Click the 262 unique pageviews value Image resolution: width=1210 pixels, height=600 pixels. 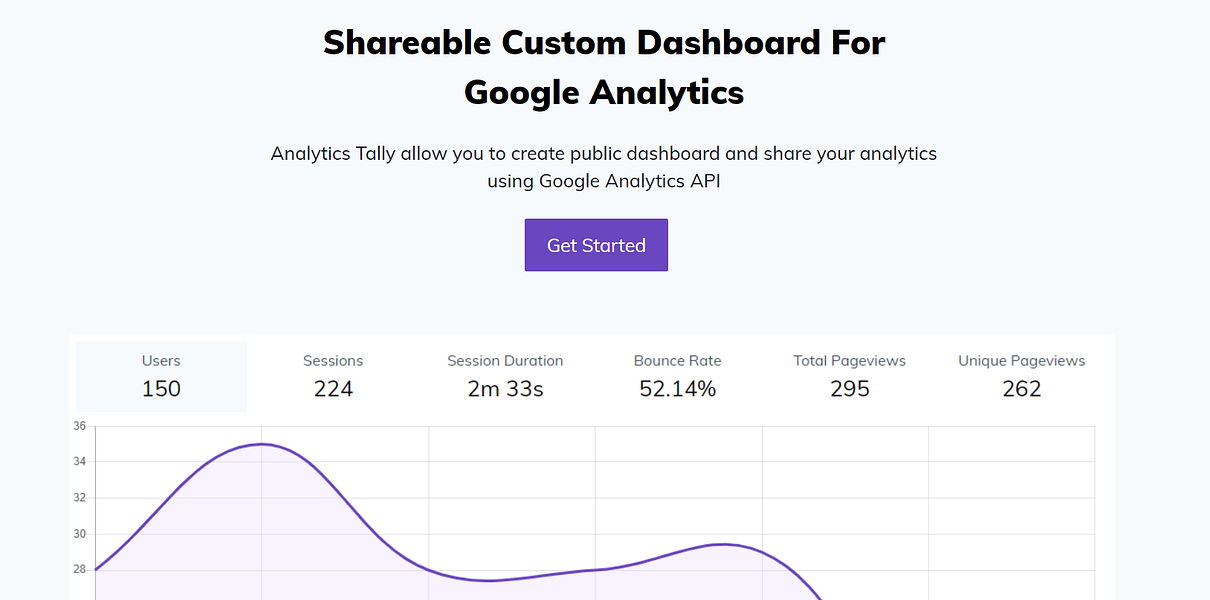pos(1021,389)
